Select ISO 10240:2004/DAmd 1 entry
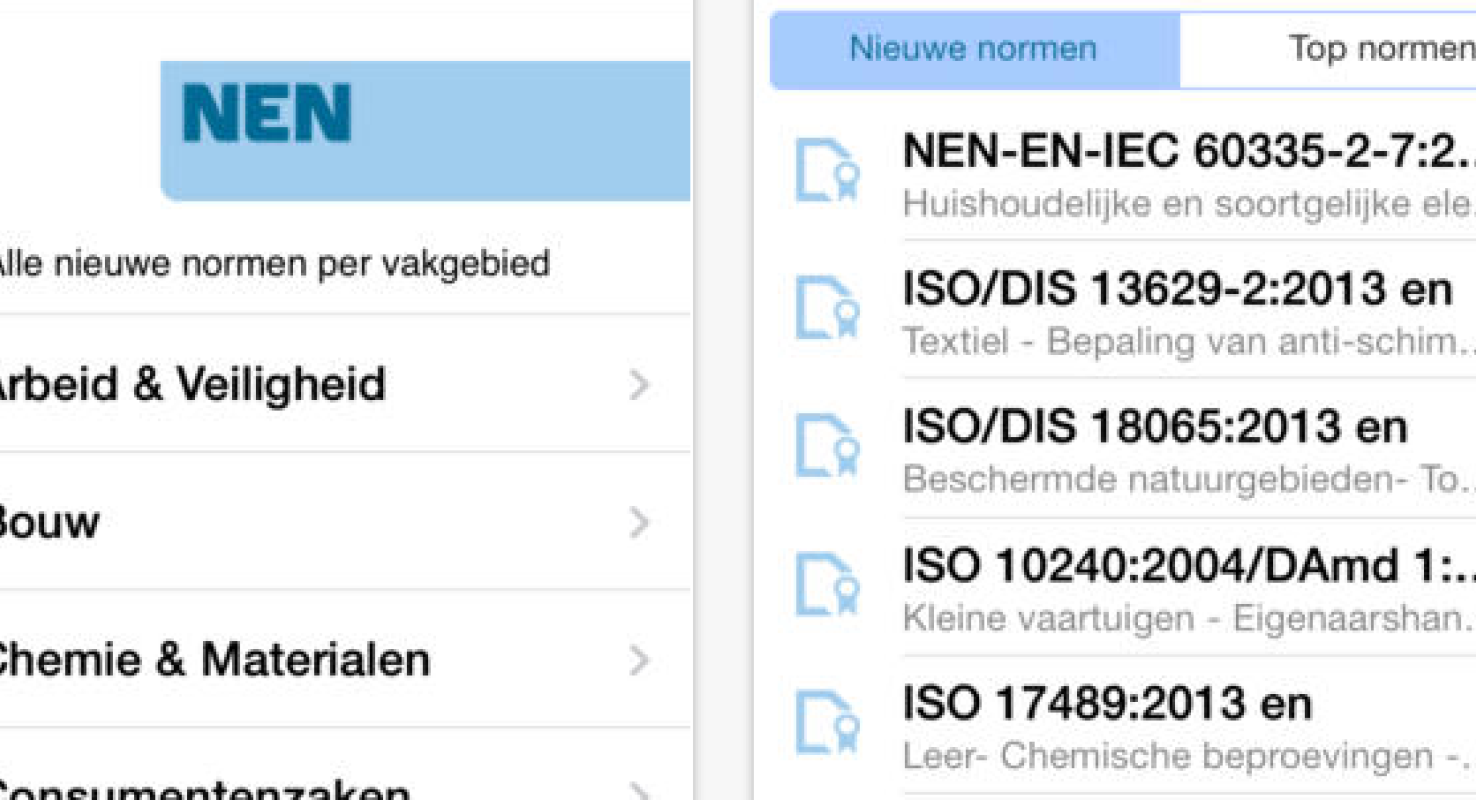 [1189, 566]
